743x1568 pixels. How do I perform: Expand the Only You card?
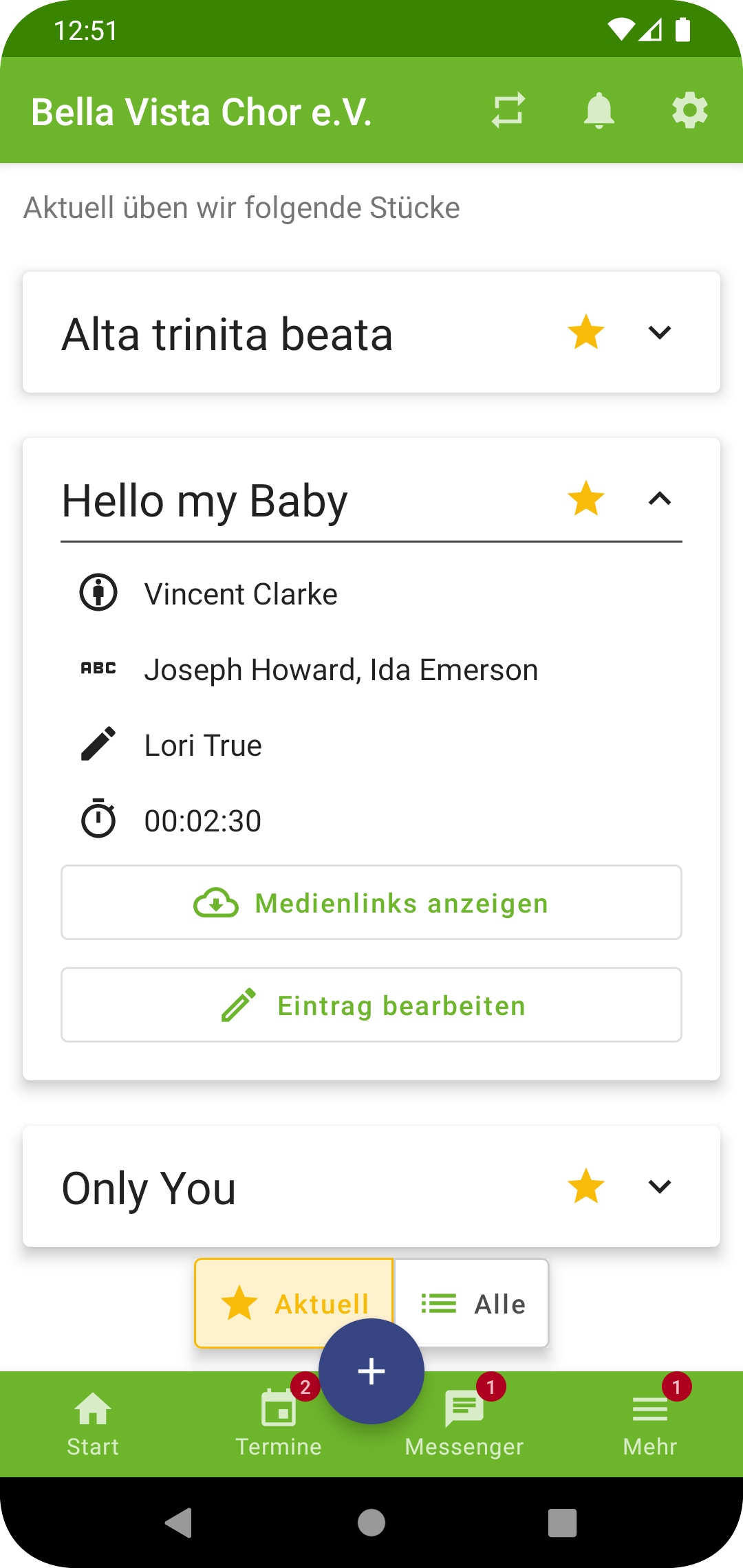[660, 1186]
